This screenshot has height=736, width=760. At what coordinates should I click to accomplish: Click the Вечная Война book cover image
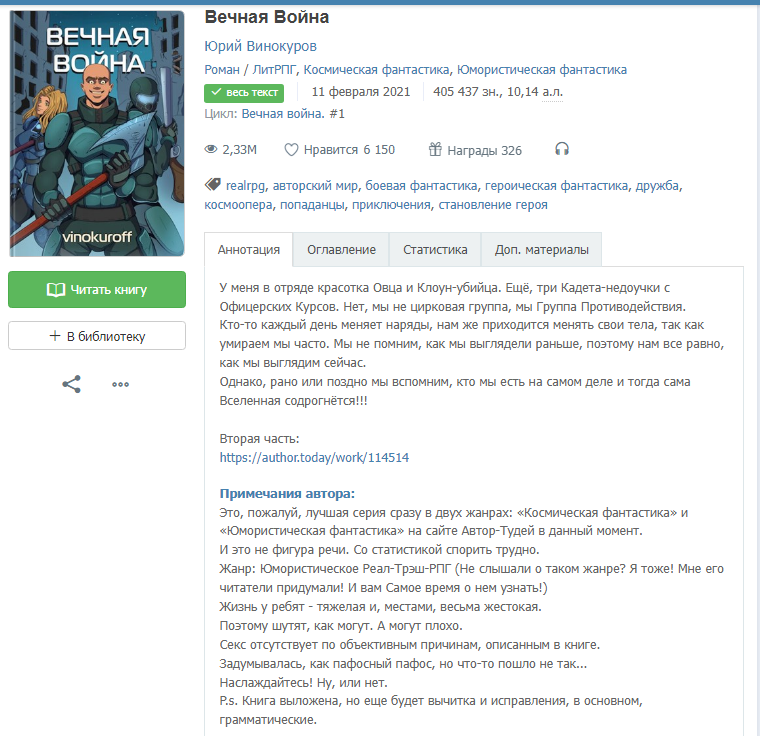pyautogui.click(x=97, y=133)
